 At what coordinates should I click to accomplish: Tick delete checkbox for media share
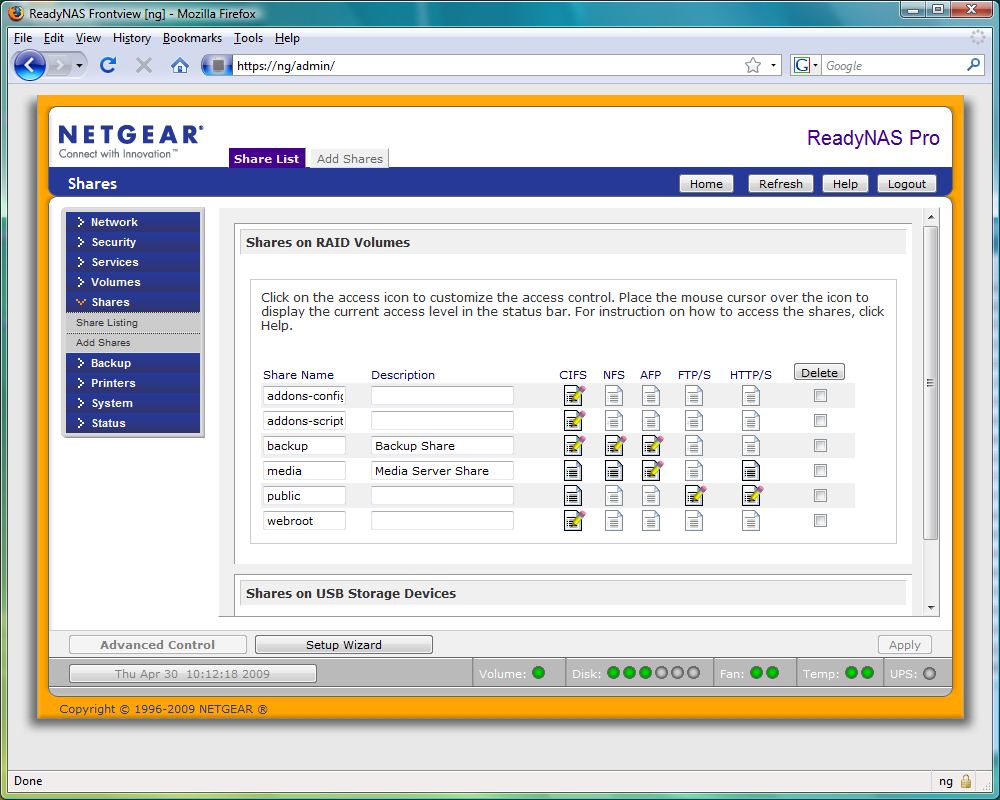coord(820,470)
